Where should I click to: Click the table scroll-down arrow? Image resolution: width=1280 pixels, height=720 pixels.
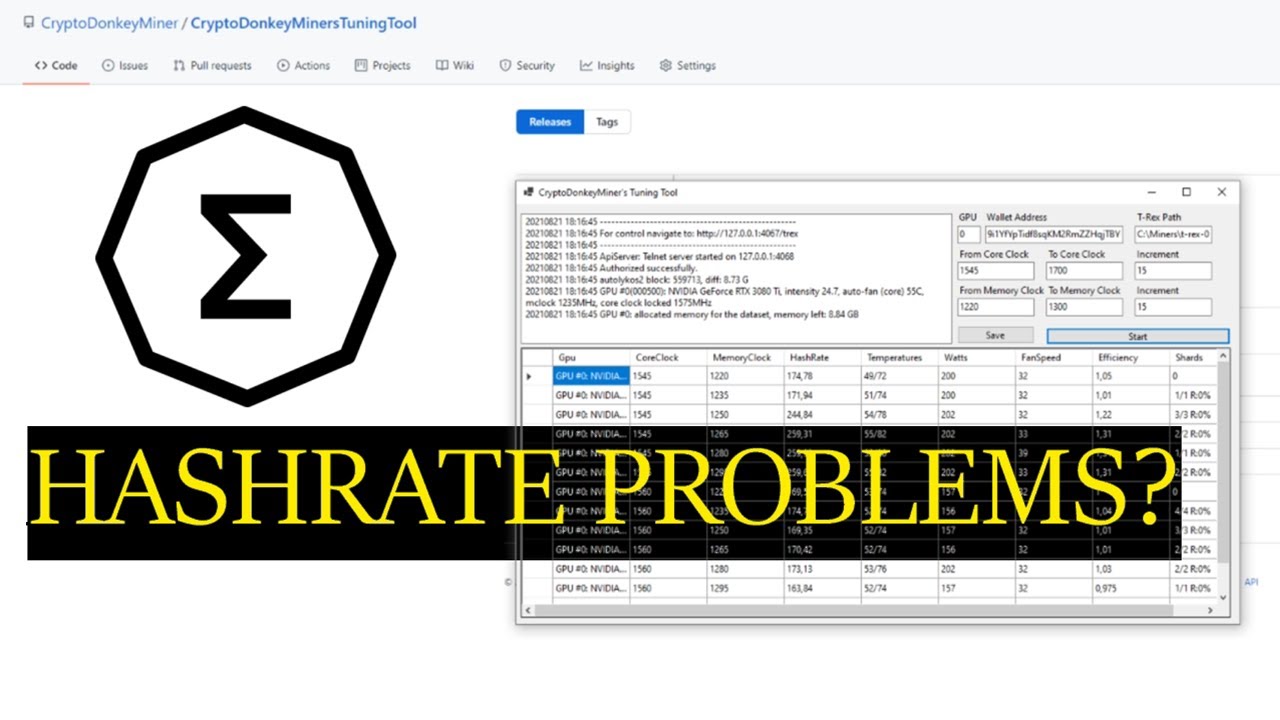pyautogui.click(x=1223, y=596)
